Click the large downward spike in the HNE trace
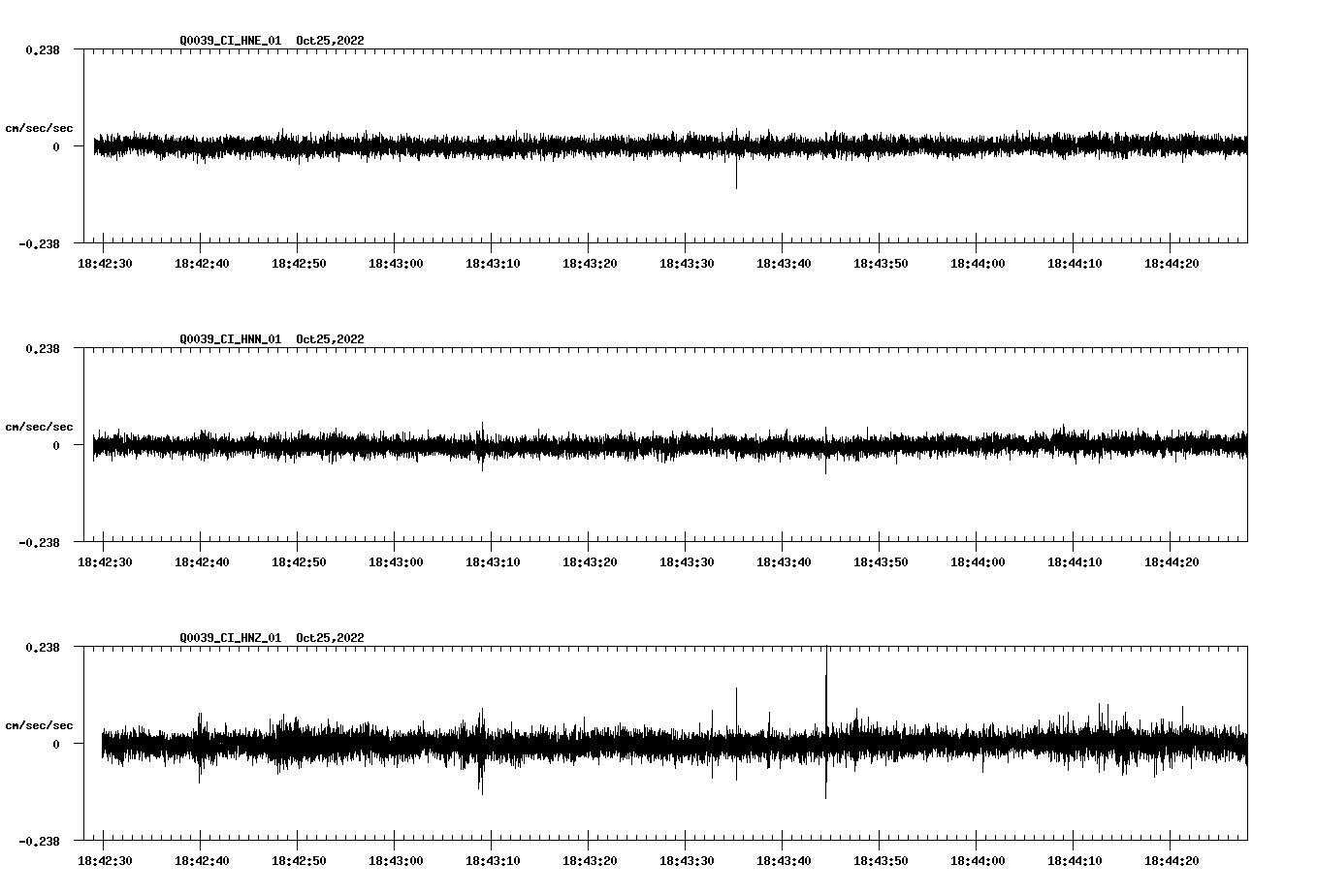Screen dimensions: 1317x896 (x=736, y=175)
